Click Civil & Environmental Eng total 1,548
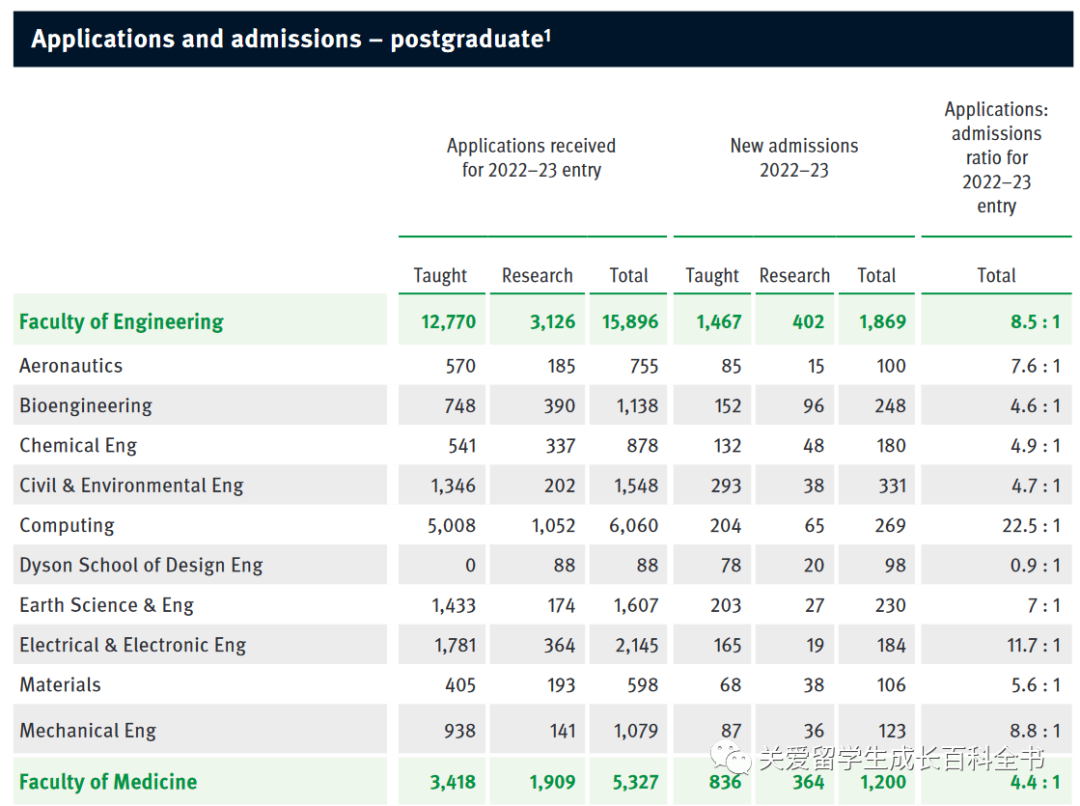The image size is (1080, 806). (x=636, y=486)
